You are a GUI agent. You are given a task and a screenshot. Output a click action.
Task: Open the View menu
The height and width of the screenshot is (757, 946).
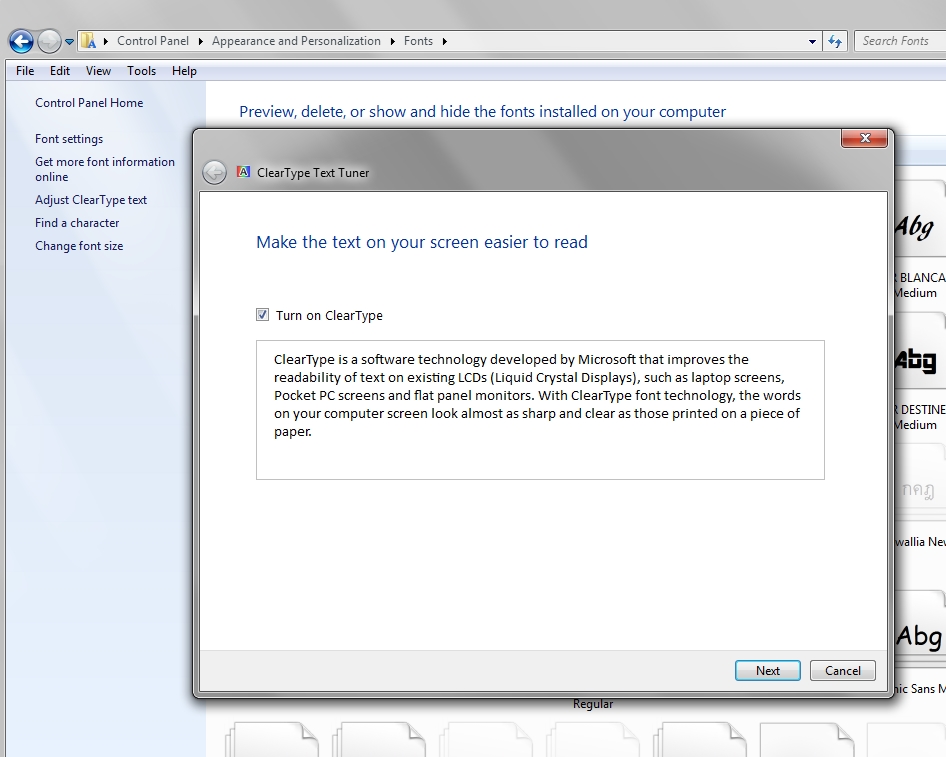98,71
